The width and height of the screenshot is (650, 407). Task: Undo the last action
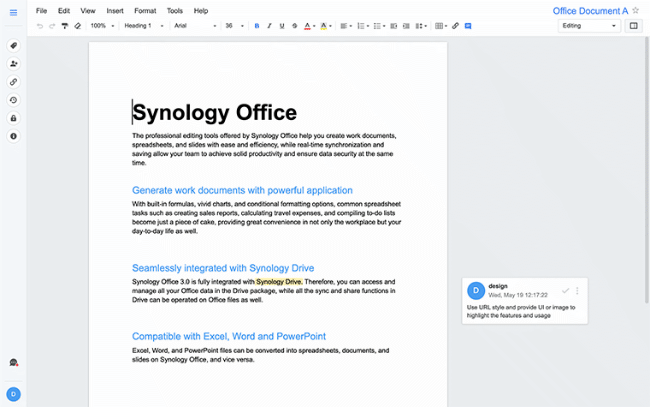pos(40,26)
